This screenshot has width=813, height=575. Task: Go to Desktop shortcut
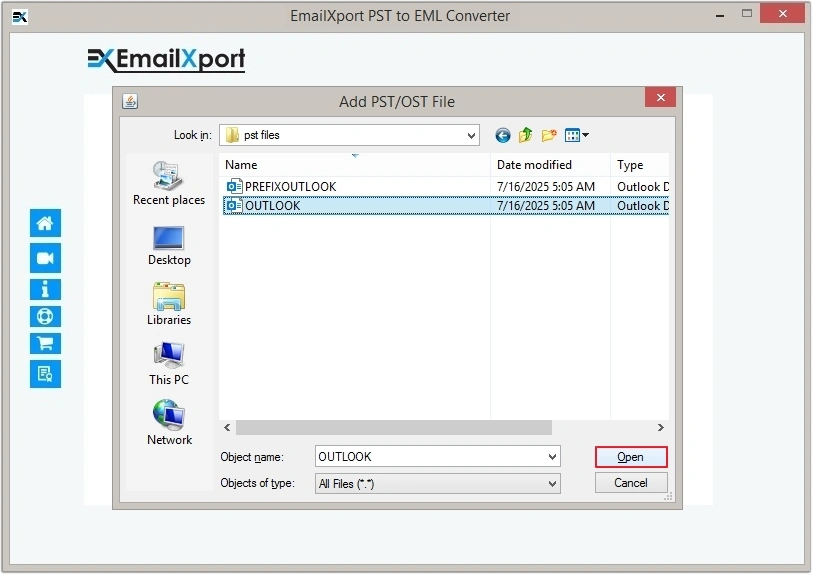(x=169, y=246)
